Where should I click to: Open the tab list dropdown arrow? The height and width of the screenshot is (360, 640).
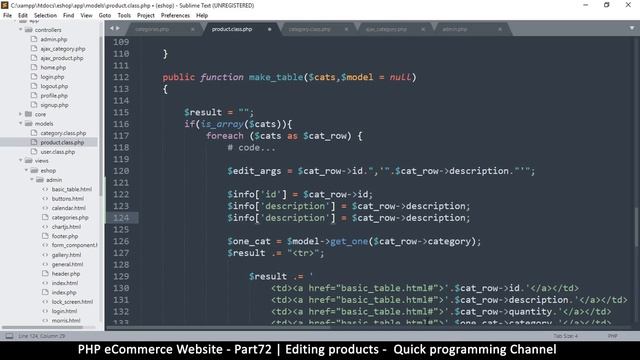point(631,29)
